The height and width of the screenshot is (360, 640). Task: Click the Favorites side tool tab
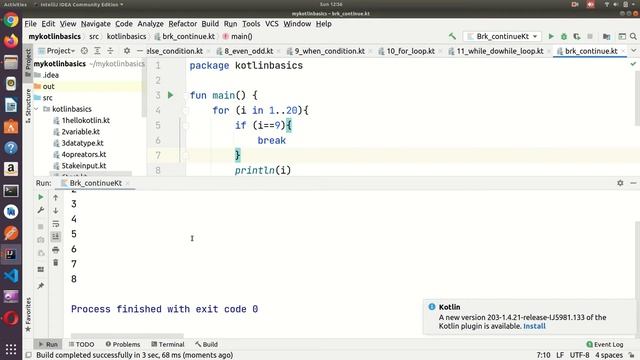tap(28, 315)
